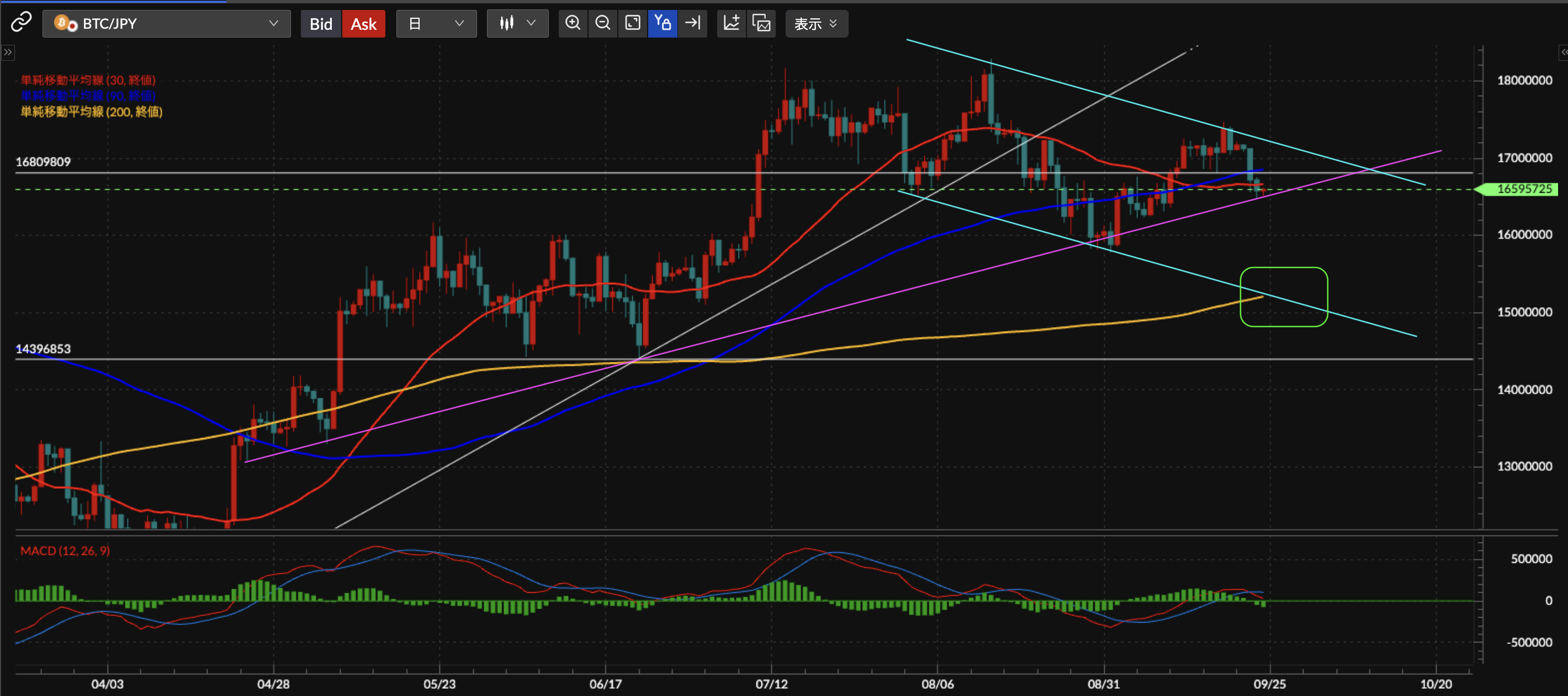Click the scroll to latest candle icon
Viewport: 1568px width, 696px height.
point(693,23)
